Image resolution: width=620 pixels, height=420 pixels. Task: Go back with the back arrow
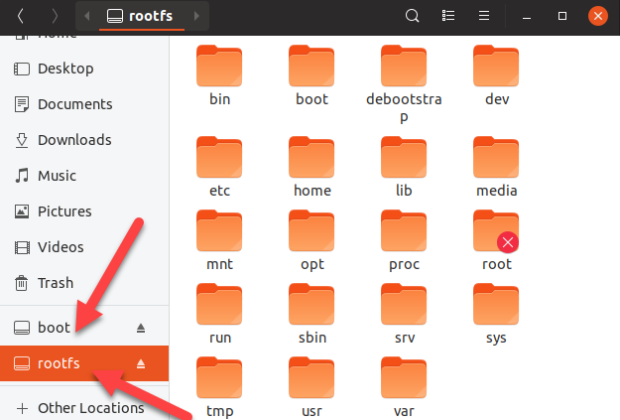tap(21, 16)
